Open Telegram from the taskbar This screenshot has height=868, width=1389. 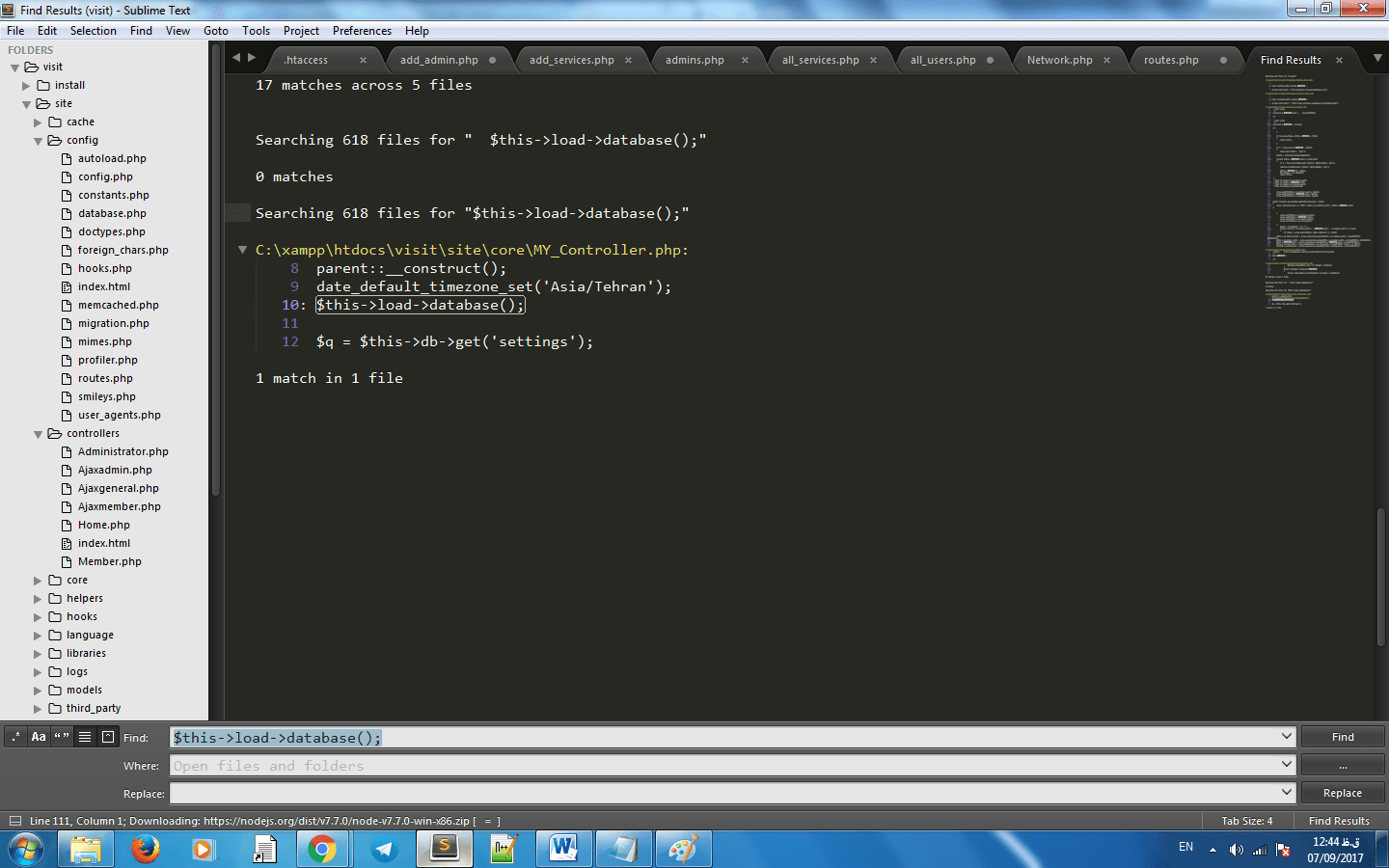click(x=384, y=849)
